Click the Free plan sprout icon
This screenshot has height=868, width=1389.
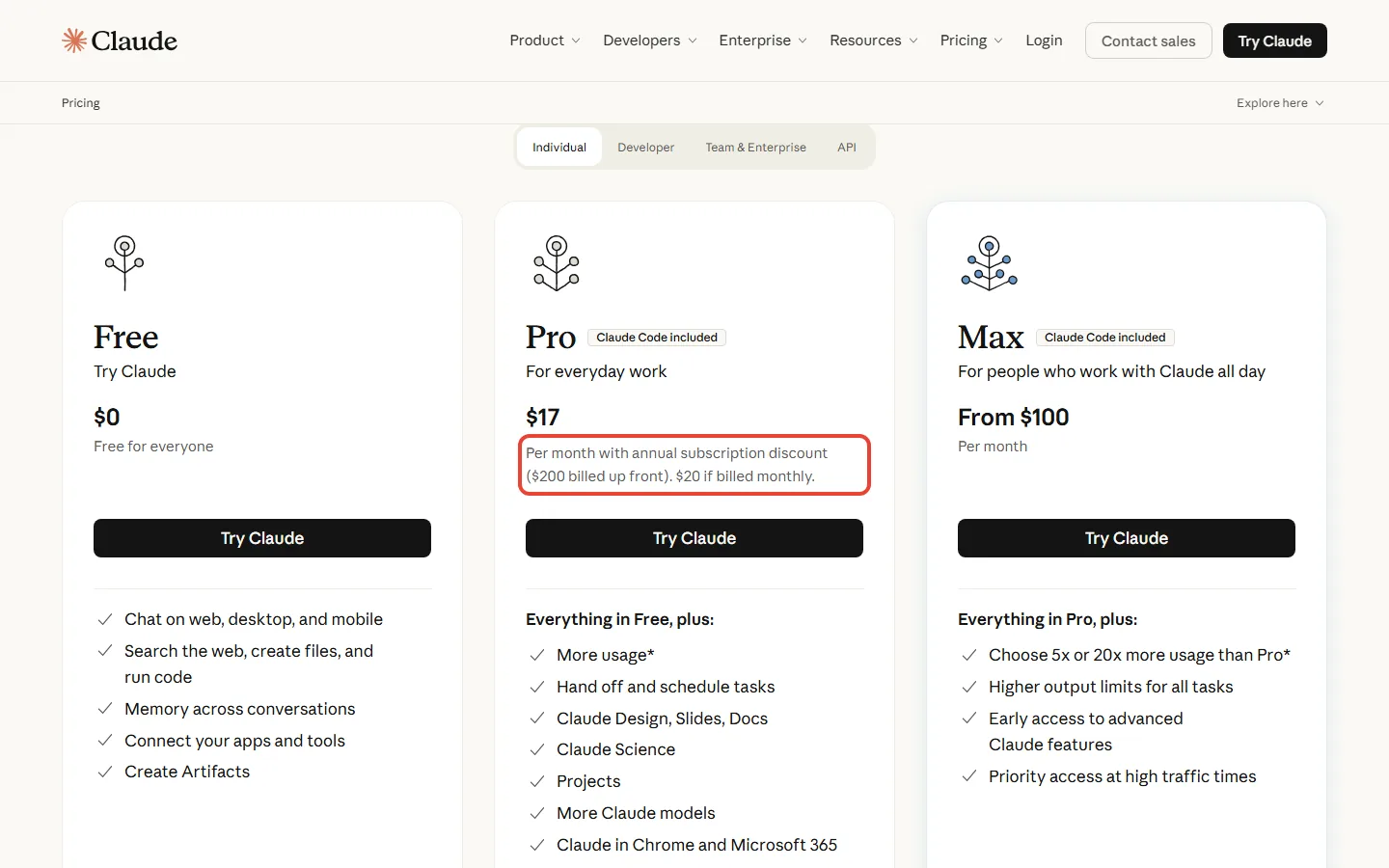(x=124, y=262)
